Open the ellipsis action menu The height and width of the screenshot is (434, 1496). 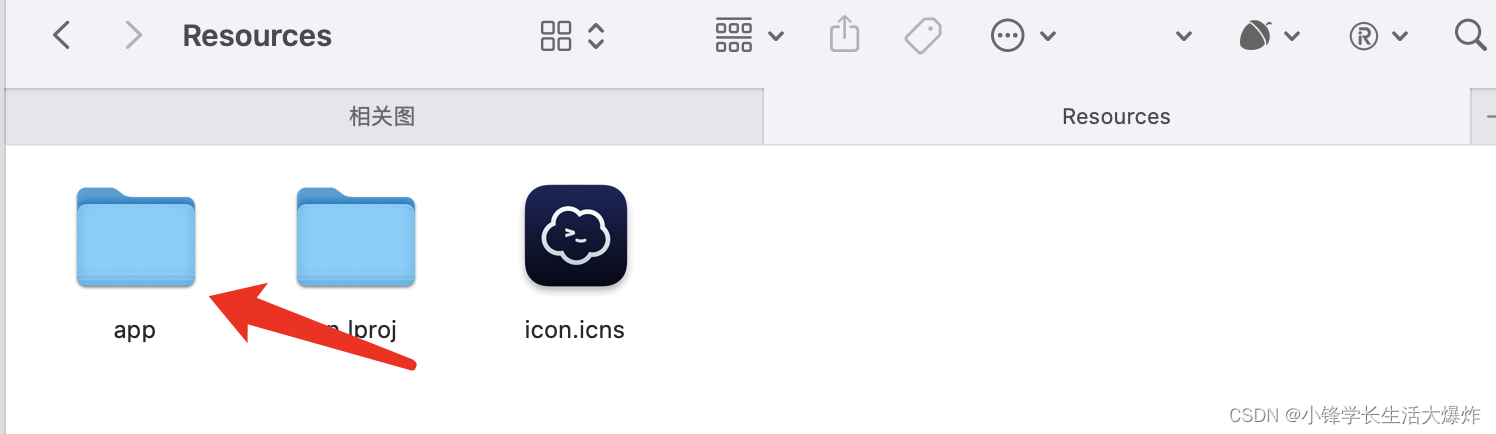pos(1007,37)
